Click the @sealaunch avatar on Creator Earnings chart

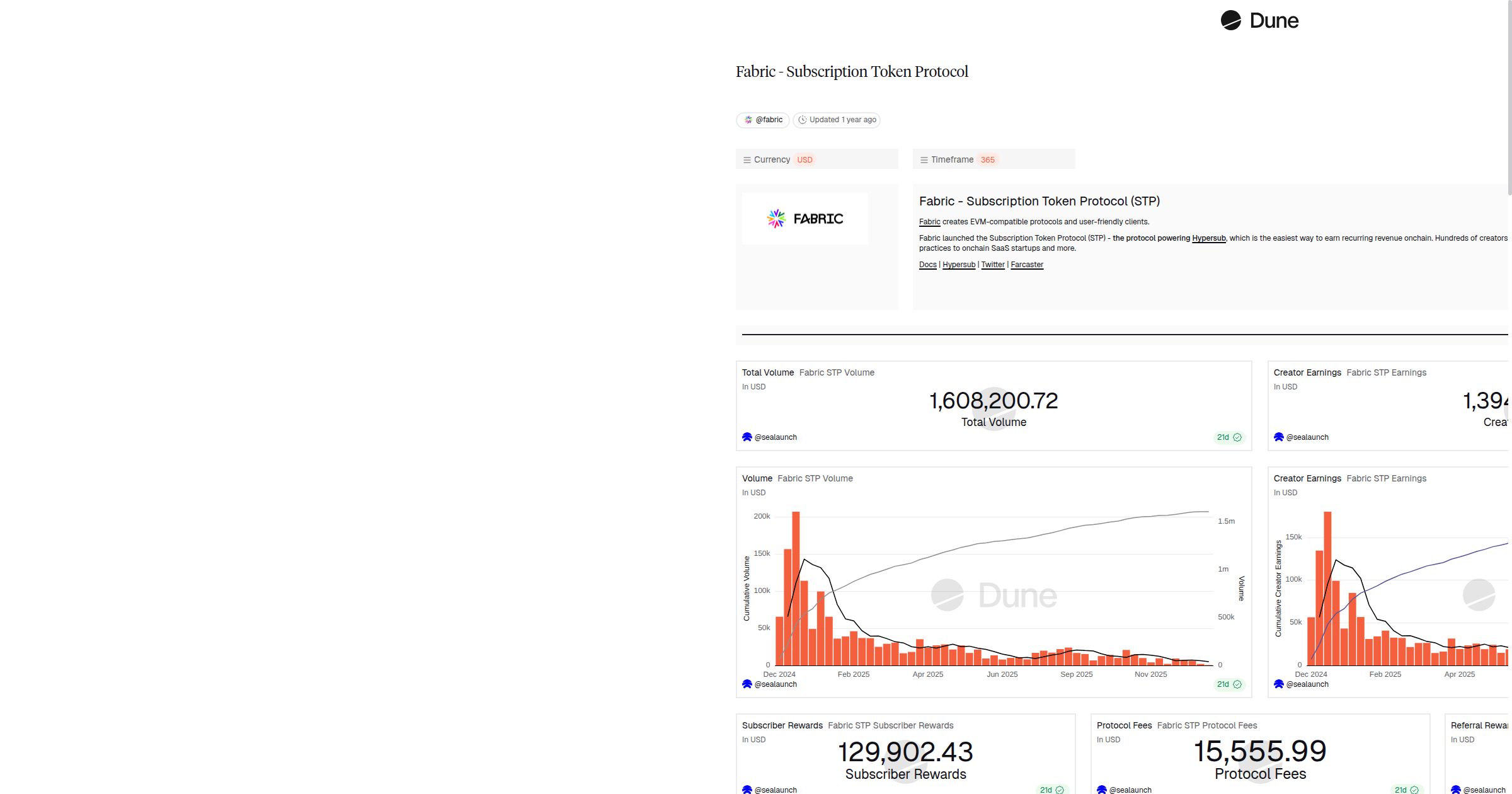point(1280,684)
